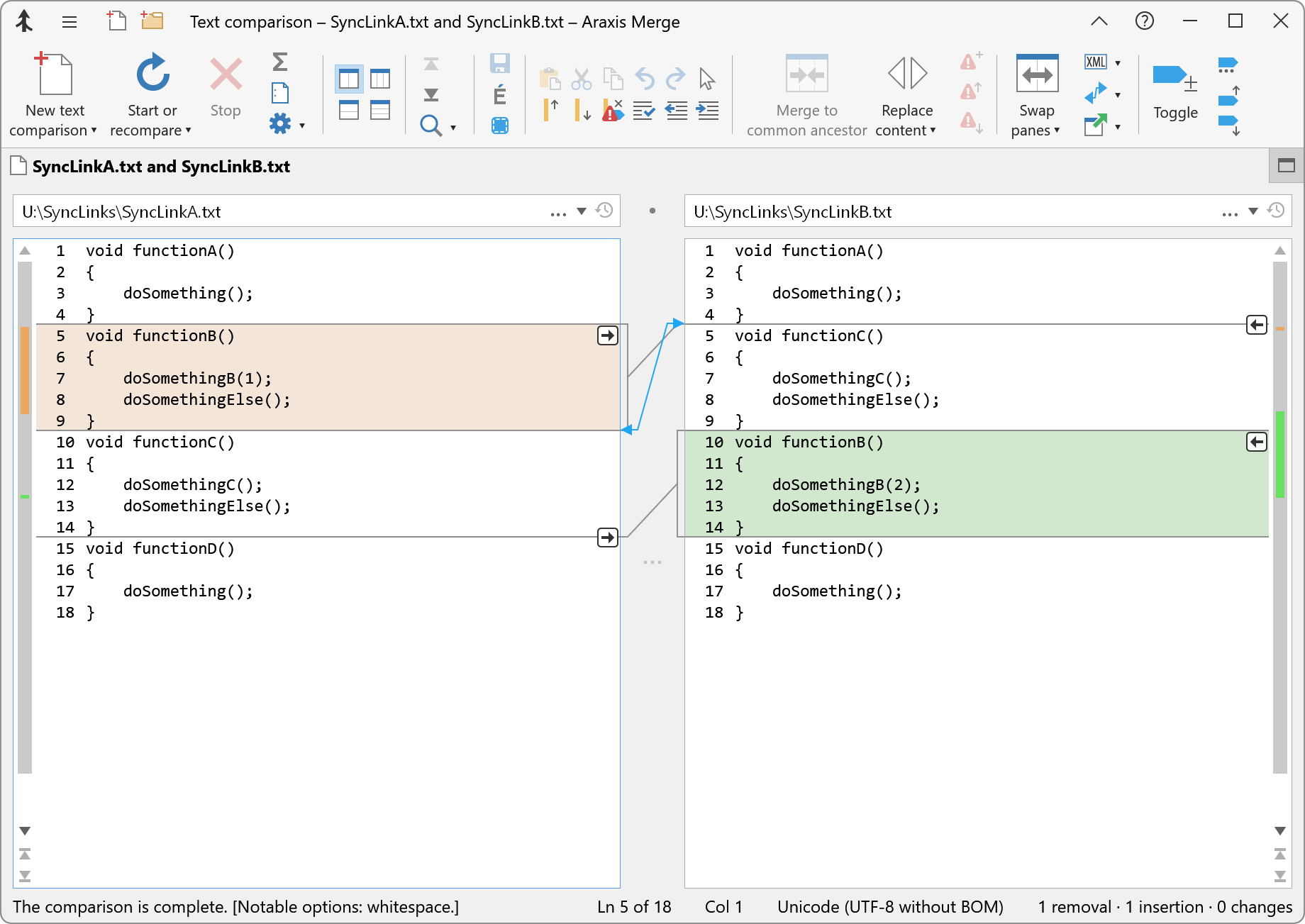Merge functionB block to the right pane

point(607,335)
